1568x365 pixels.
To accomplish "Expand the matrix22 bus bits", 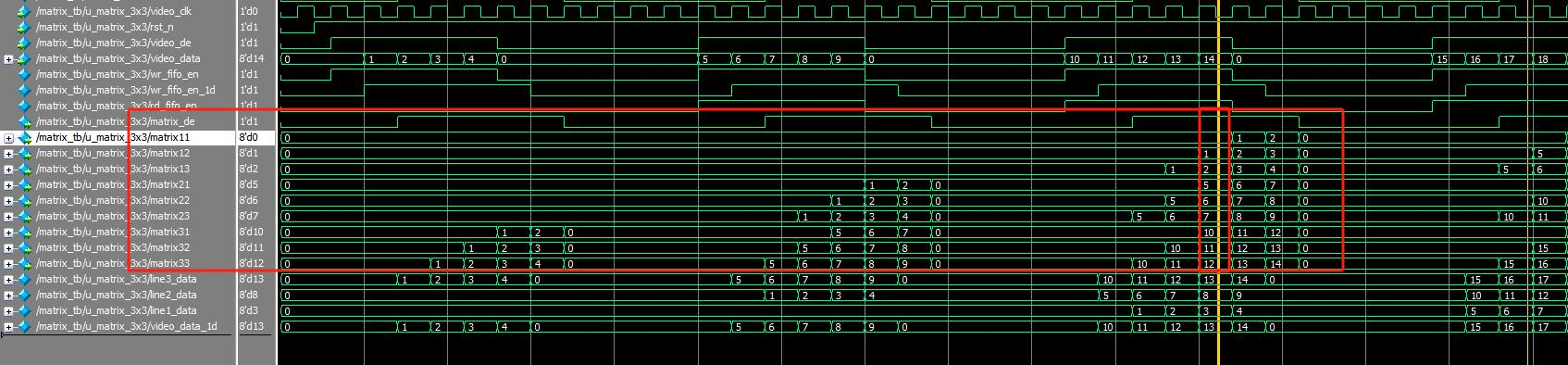I will pyautogui.click(x=8, y=201).
